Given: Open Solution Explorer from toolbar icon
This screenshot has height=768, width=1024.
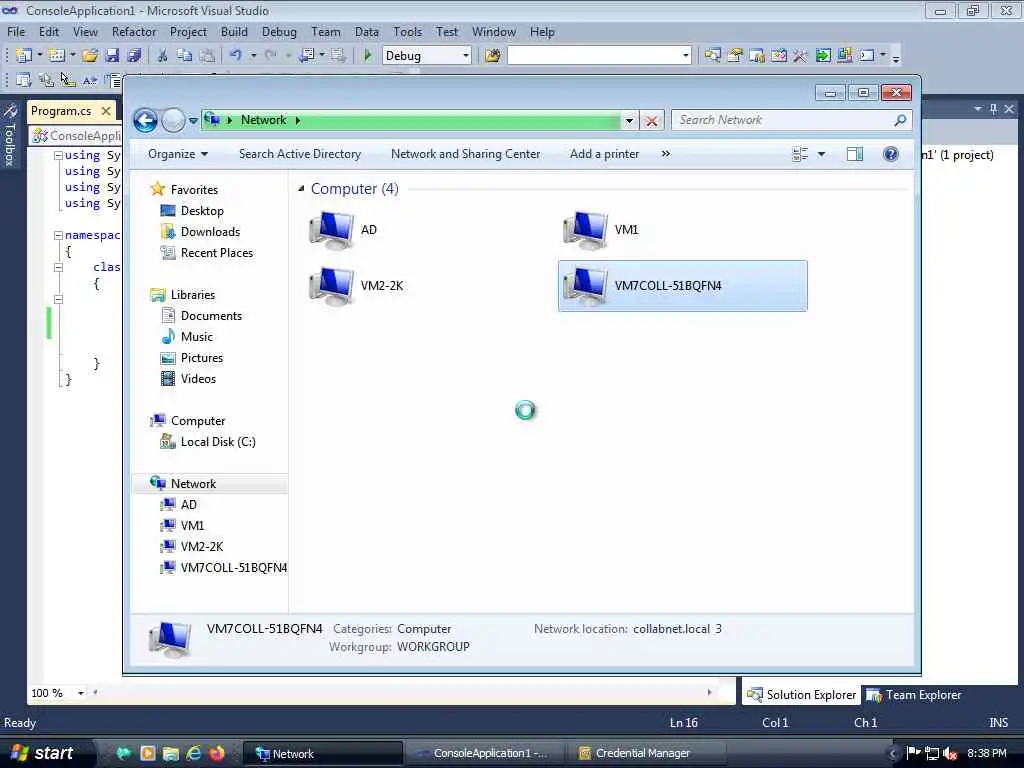Looking at the screenshot, I should pyautogui.click(x=712, y=56).
